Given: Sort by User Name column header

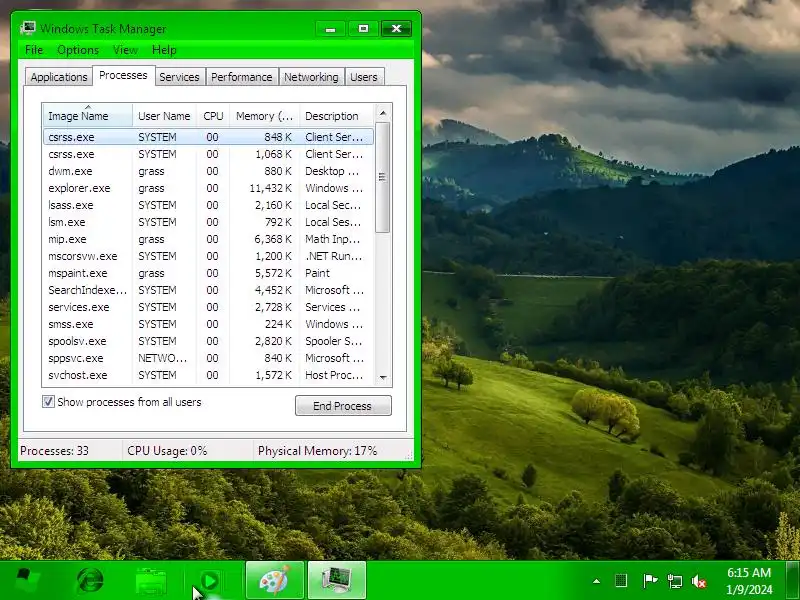Looking at the screenshot, I should [x=164, y=116].
